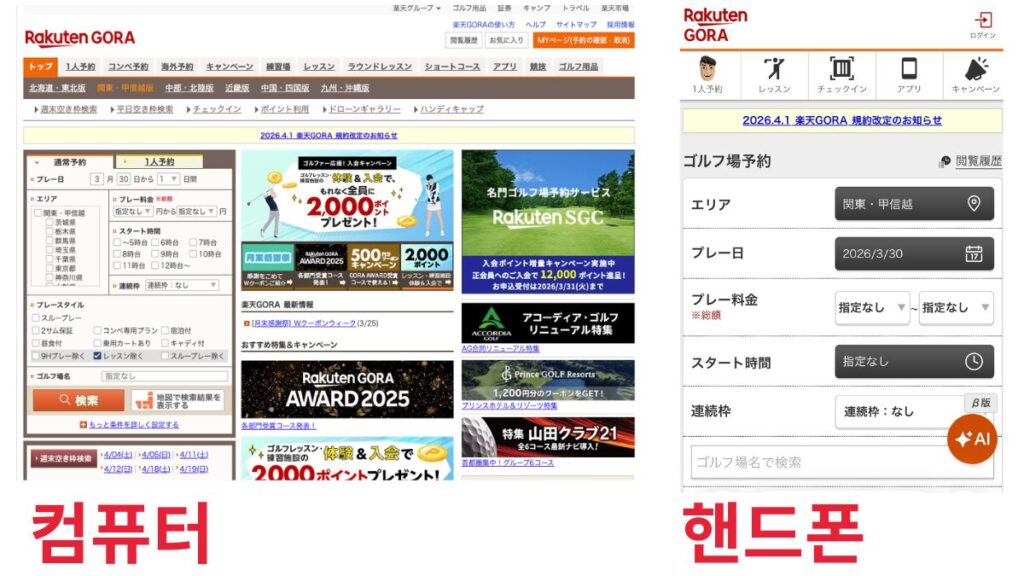Select 海外予約 in the top navigation bar
Viewport: 1024px width, 576px height.
click(177, 67)
